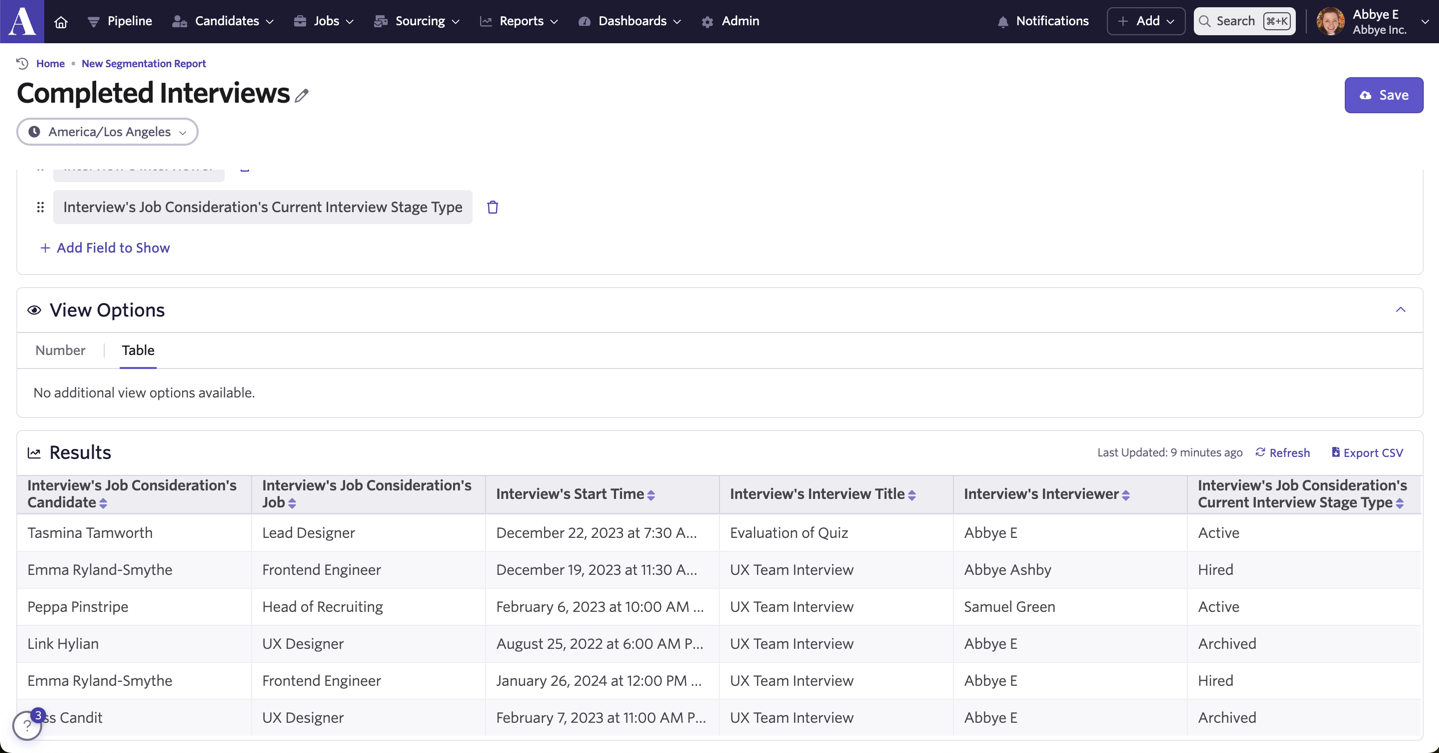Click the Export CSV link
This screenshot has height=753, width=1439.
pyautogui.click(x=1367, y=453)
